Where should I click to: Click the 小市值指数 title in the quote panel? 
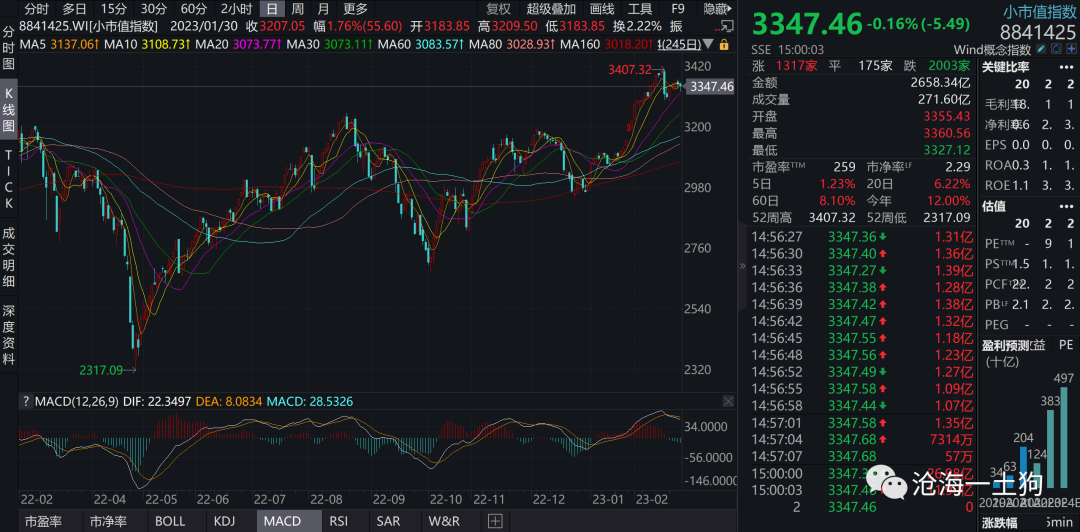tap(1039, 10)
